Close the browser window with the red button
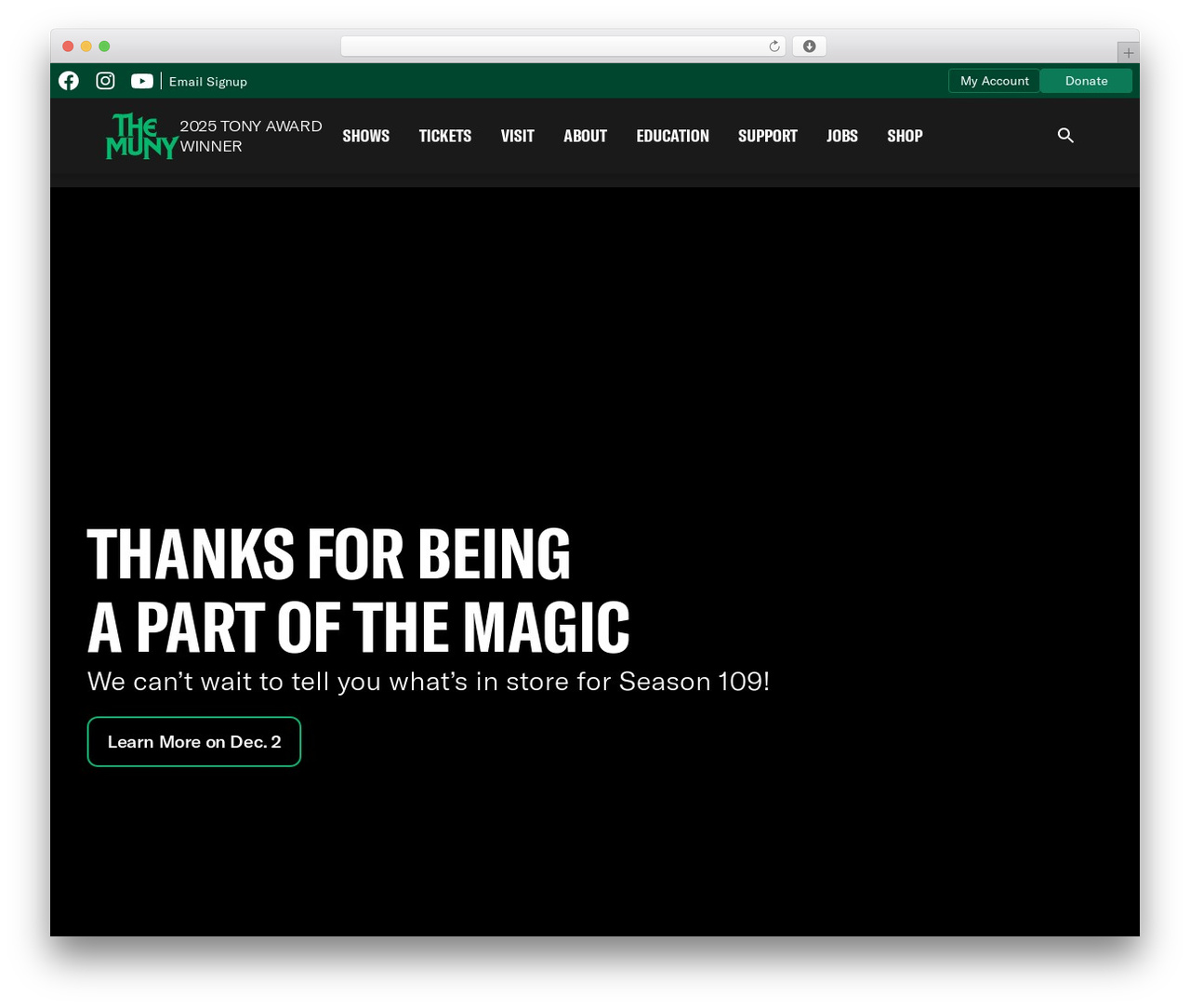 (x=68, y=46)
